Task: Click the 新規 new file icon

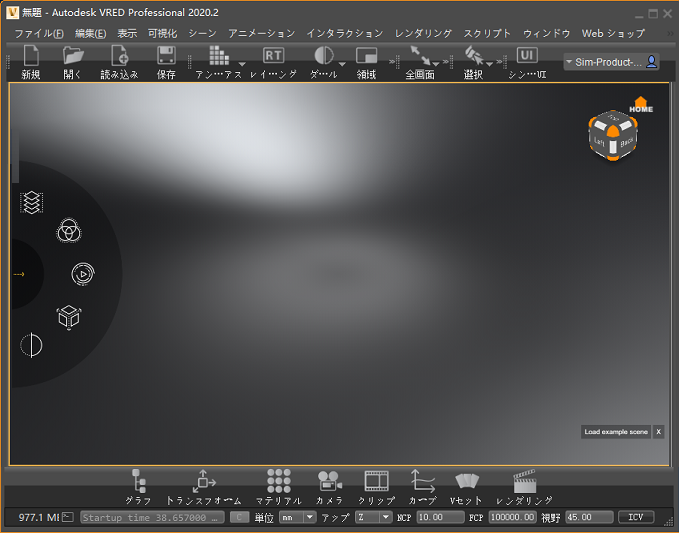Action: tap(31, 56)
